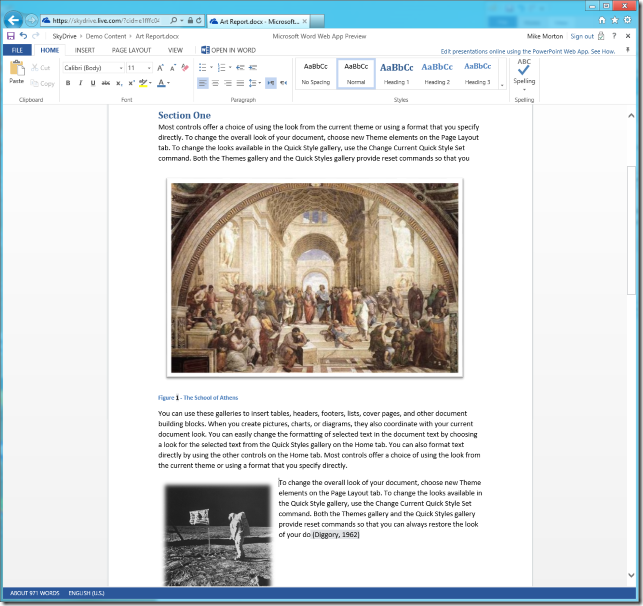
Task: Enable center paragraph alignment
Action: [214, 83]
